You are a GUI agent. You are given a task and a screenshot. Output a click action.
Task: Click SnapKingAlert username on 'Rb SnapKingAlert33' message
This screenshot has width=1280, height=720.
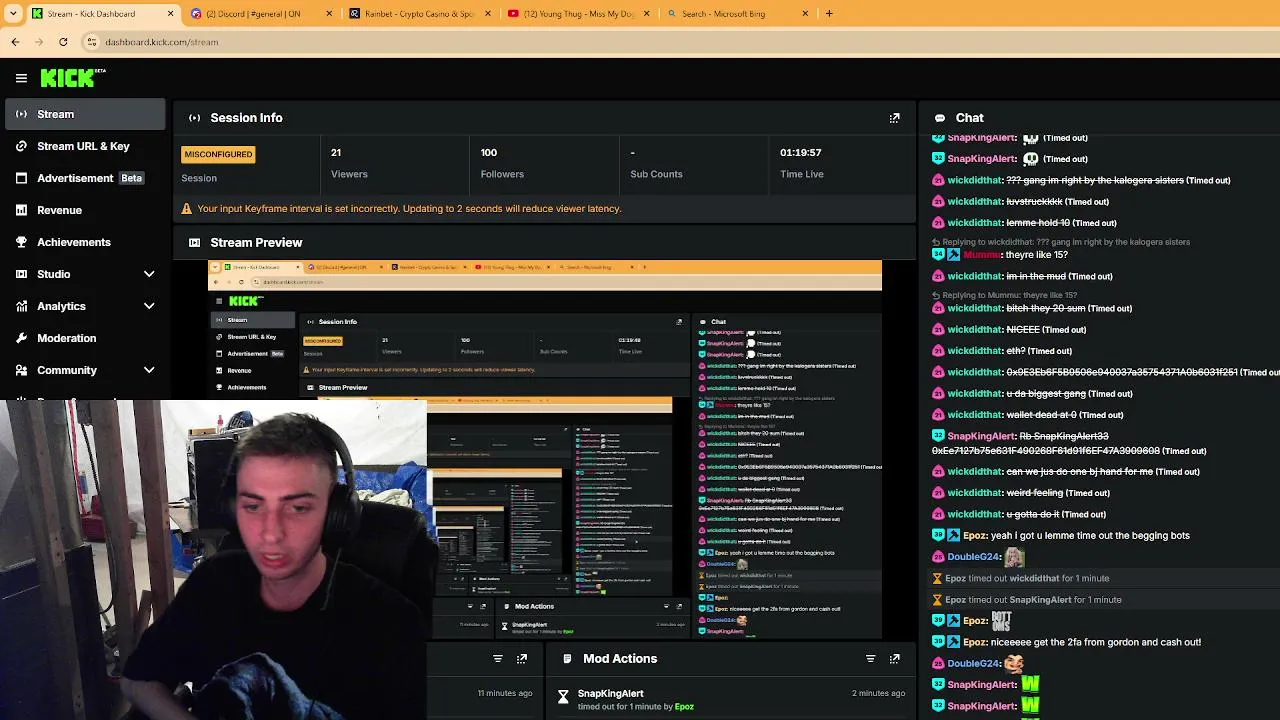click(x=981, y=436)
